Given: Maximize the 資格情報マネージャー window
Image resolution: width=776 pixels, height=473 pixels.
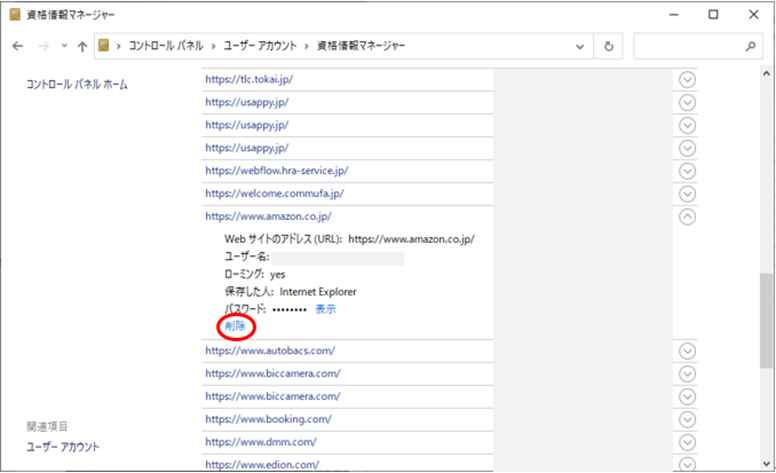Looking at the screenshot, I should click(x=713, y=14).
